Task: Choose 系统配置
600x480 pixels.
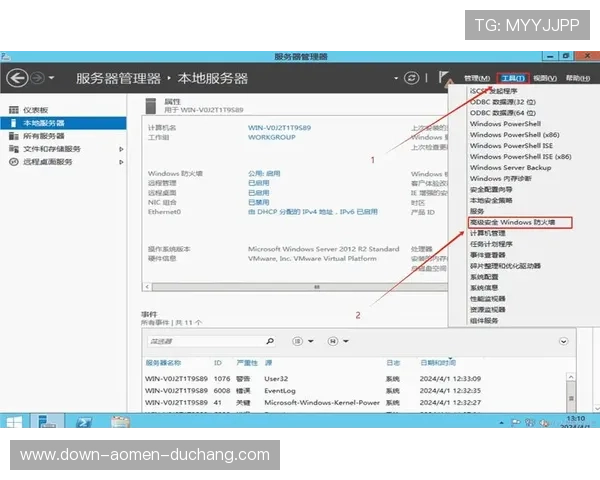Action: point(484,277)
